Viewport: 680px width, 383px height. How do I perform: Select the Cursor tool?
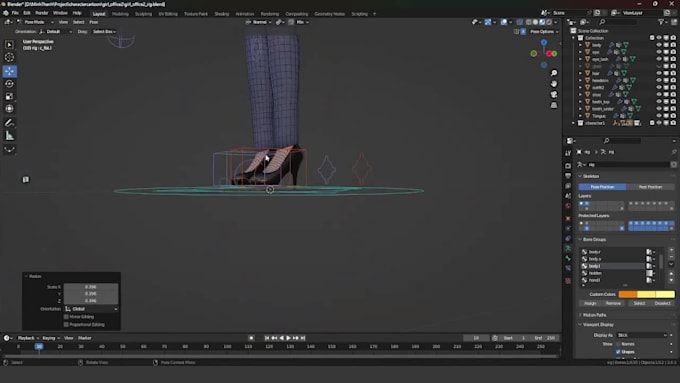(9, 57)
